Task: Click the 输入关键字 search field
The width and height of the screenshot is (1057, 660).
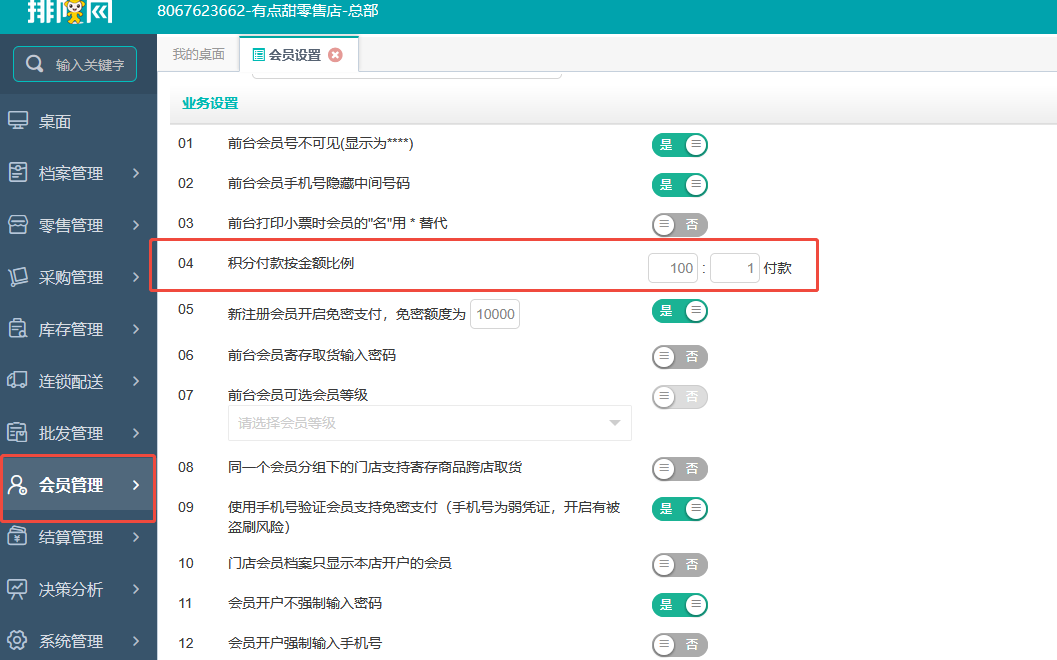Action: pos(75,64)
